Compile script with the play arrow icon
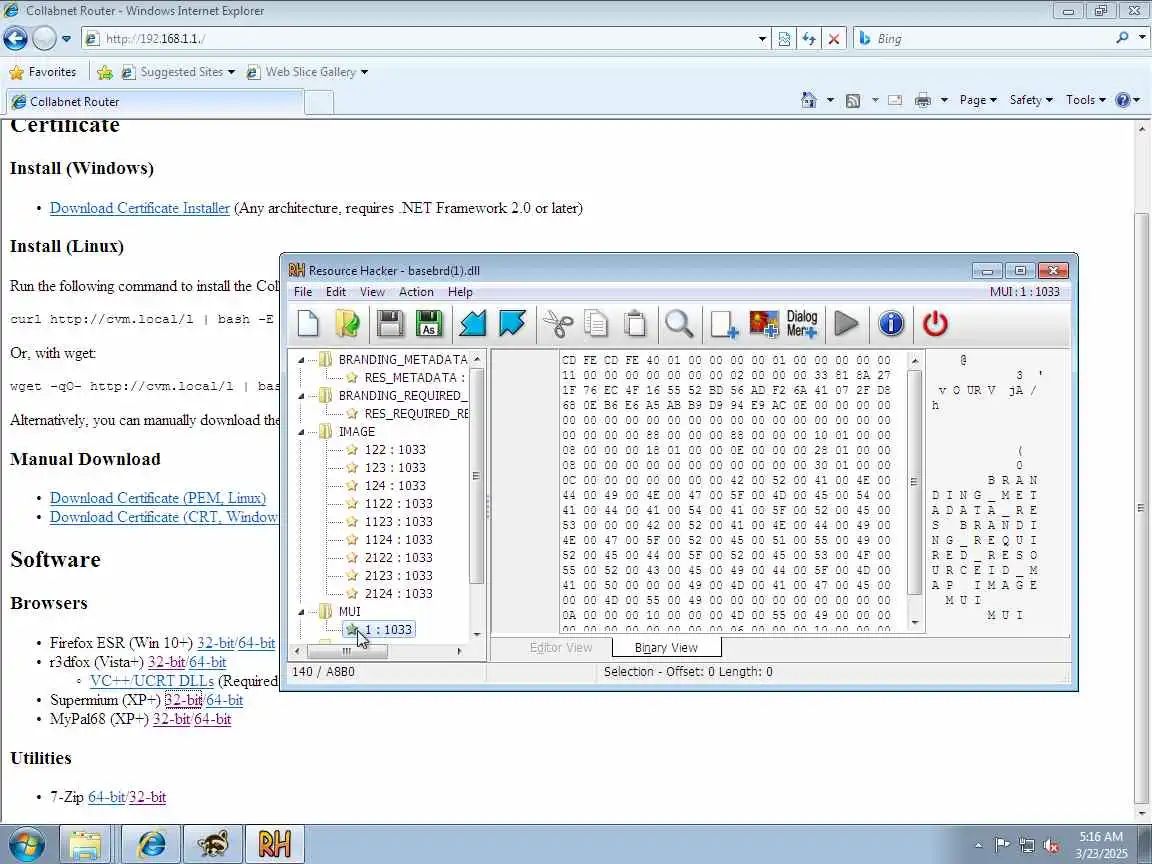1152x864 pixels. [846, 323]
